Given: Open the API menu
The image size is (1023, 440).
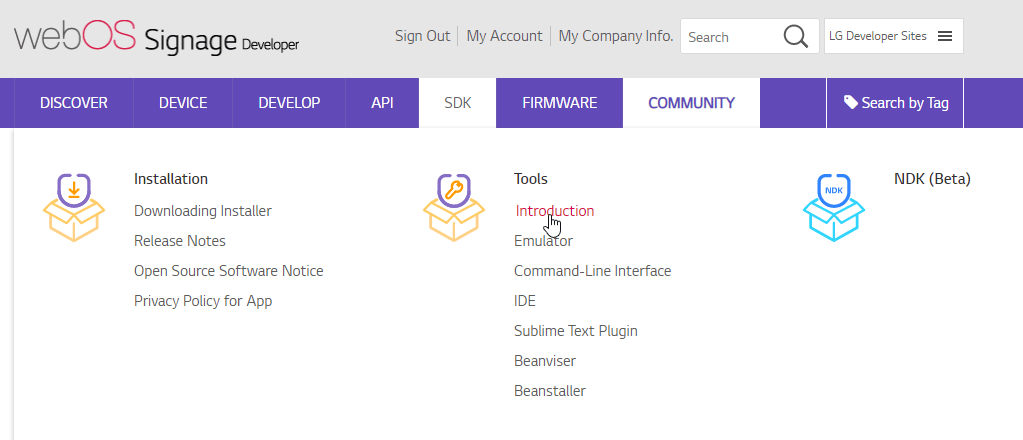Looking at the screenshot, I should coord(382,102).
